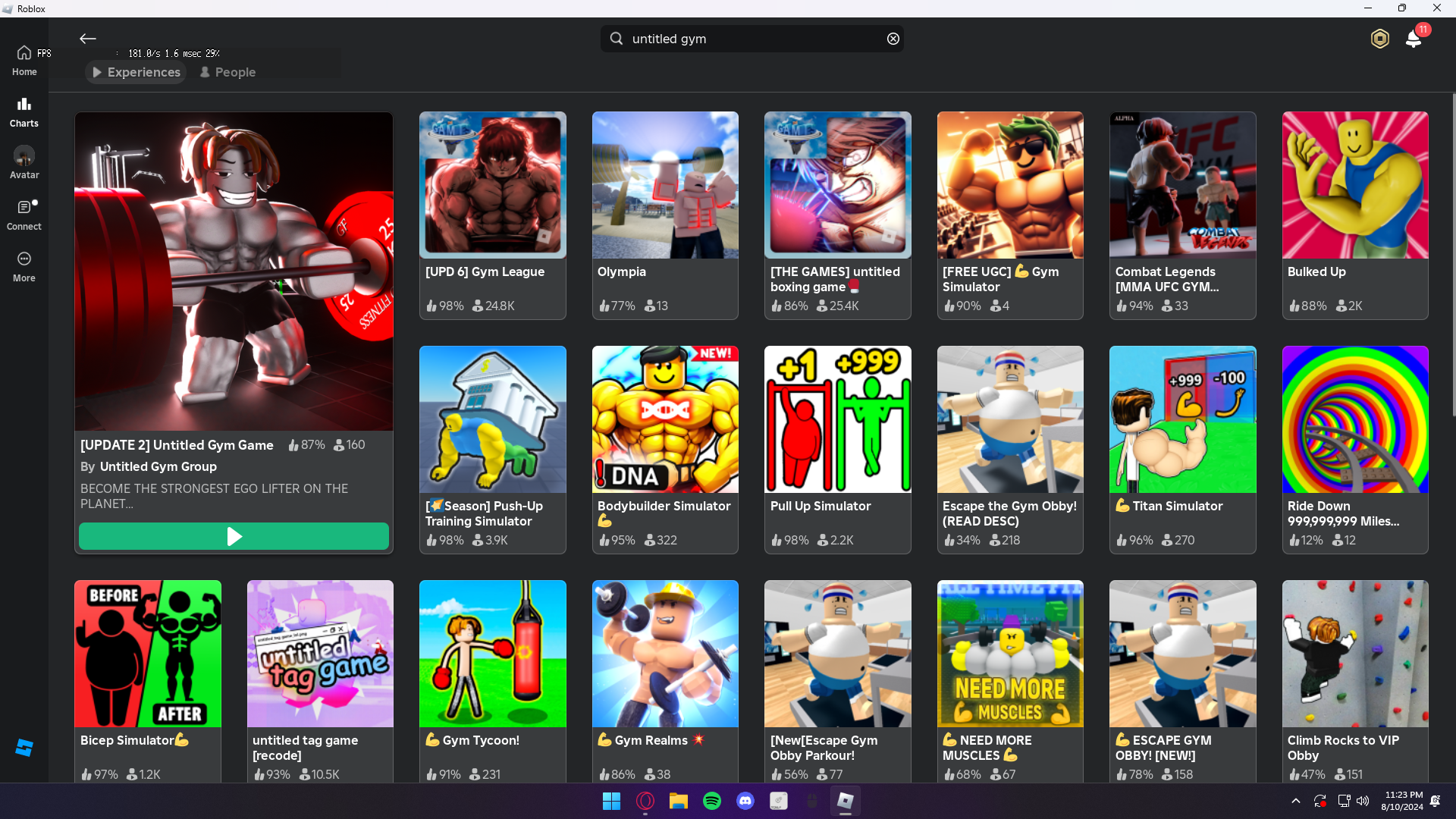Click the back arrow icon
This screenshot has height=819, width=1456.
(88, 39)
